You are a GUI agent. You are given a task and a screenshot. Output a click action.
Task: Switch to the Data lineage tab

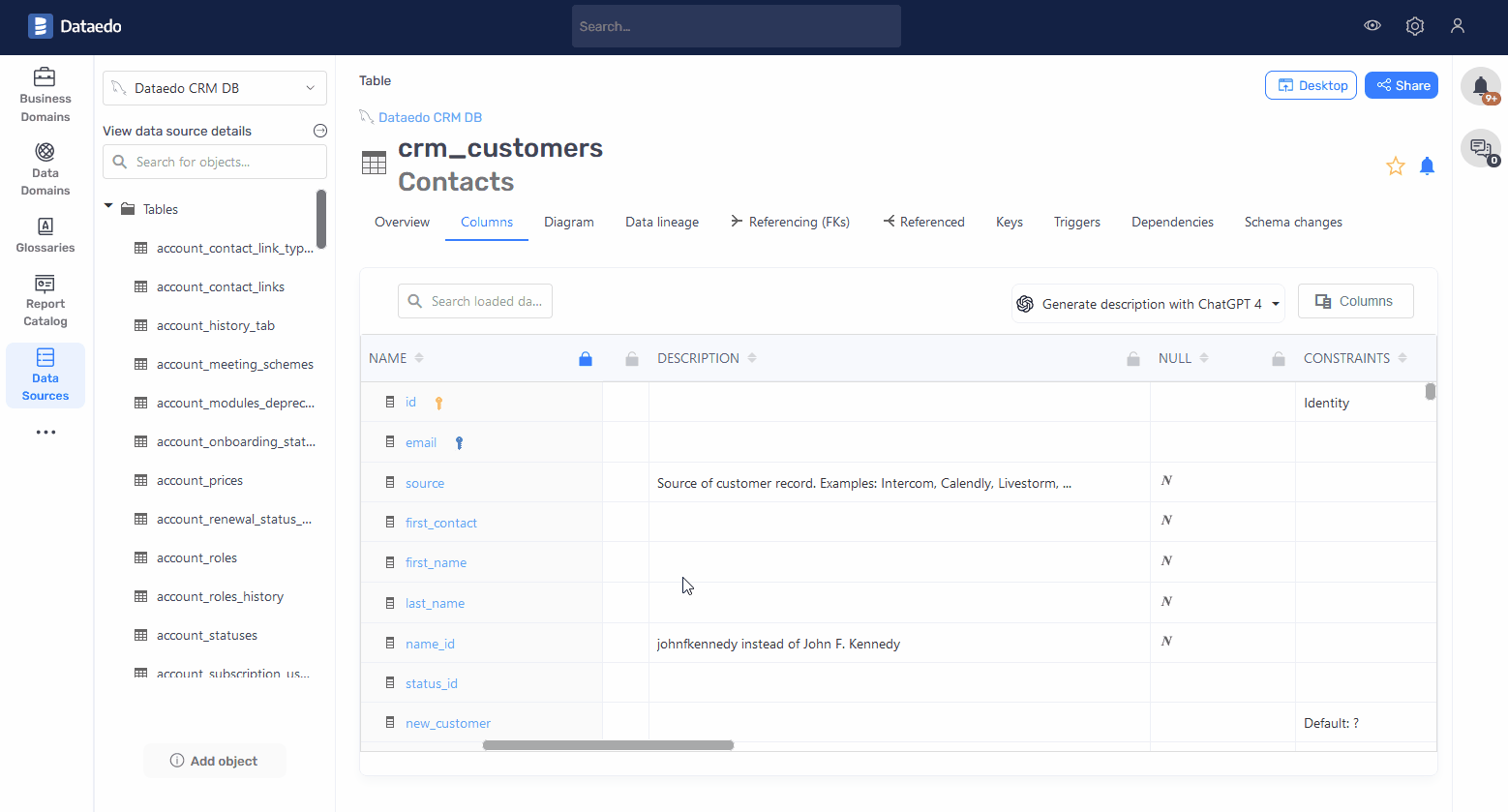click(662, 222)
